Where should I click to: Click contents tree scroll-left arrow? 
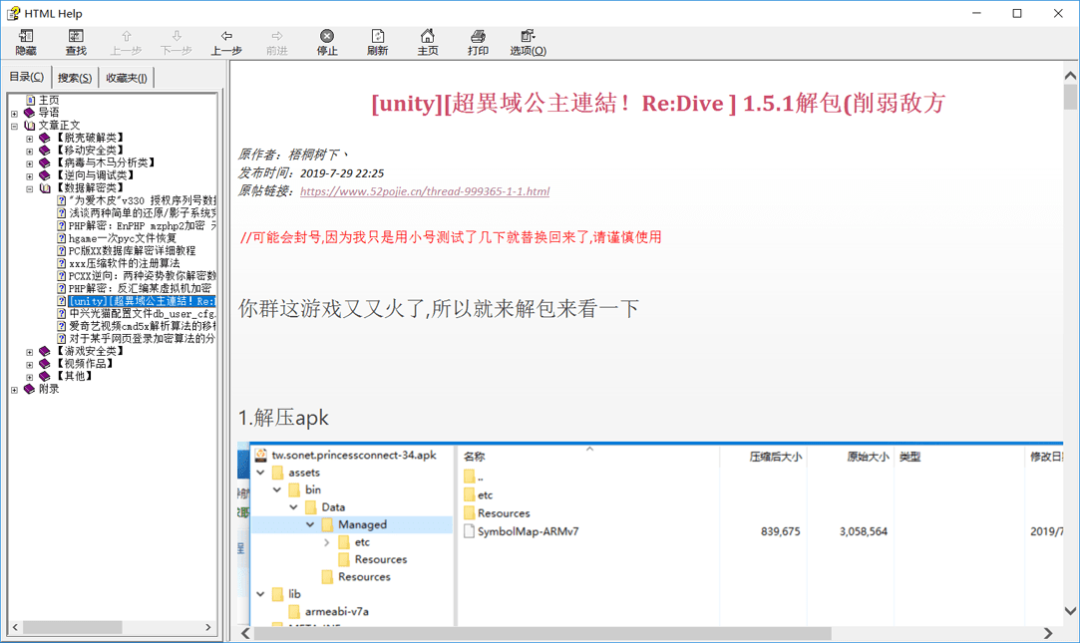(15, 627)
